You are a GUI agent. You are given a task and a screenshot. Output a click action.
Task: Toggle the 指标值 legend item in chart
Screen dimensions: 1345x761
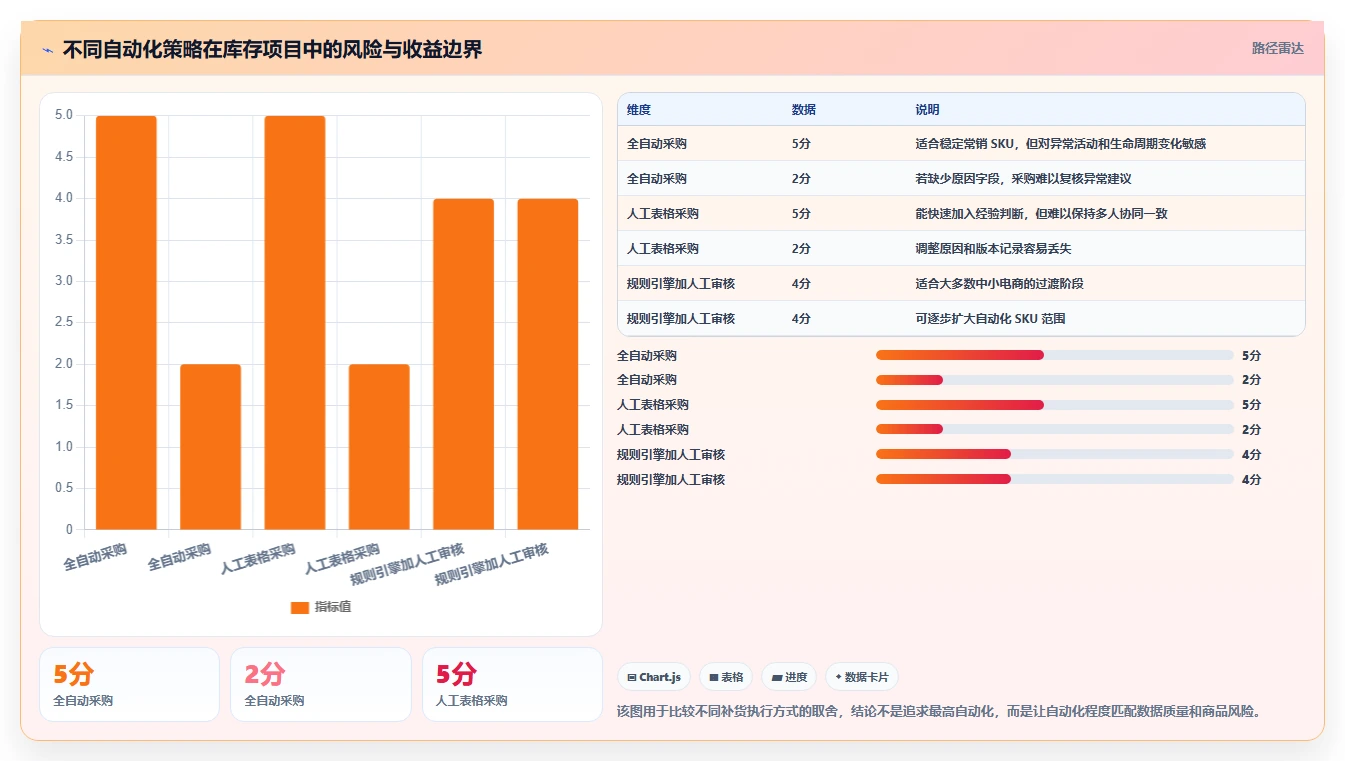[321, 607]
